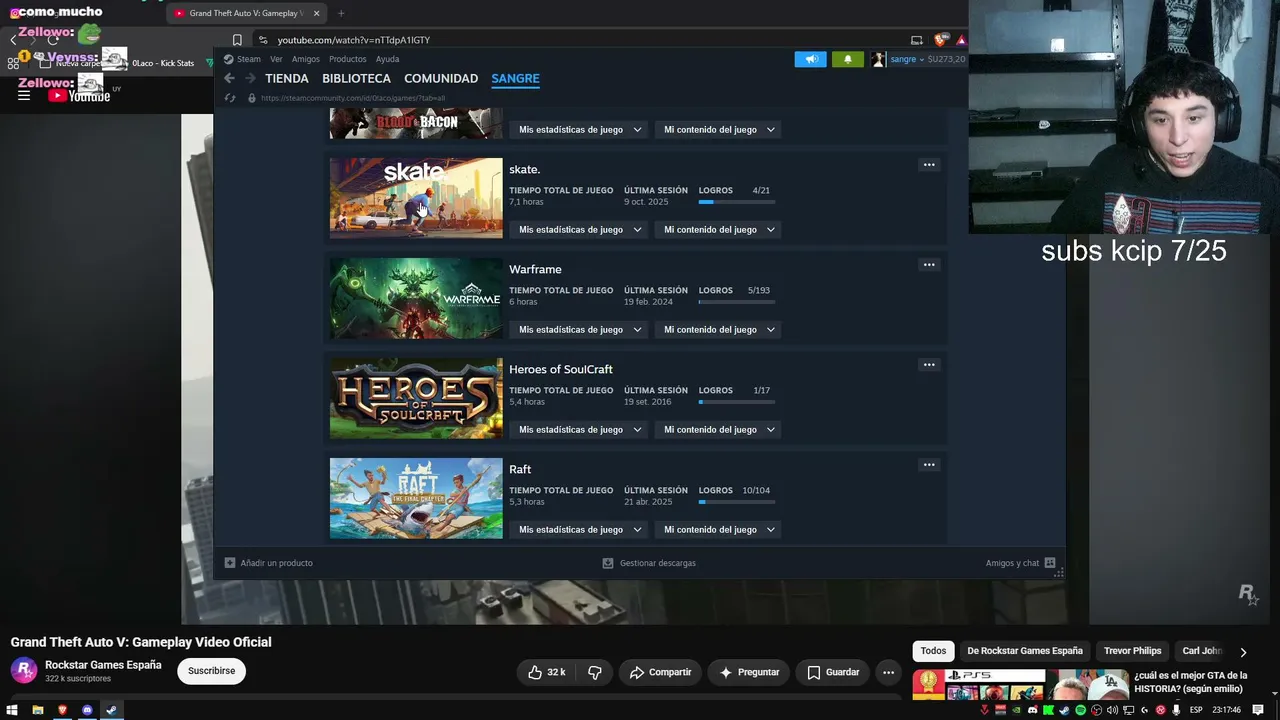Expand Mis estadísticas de juego for Blood and Bacon
The height and width of the screenshot is (720, 1280).
tap(580, 130)
